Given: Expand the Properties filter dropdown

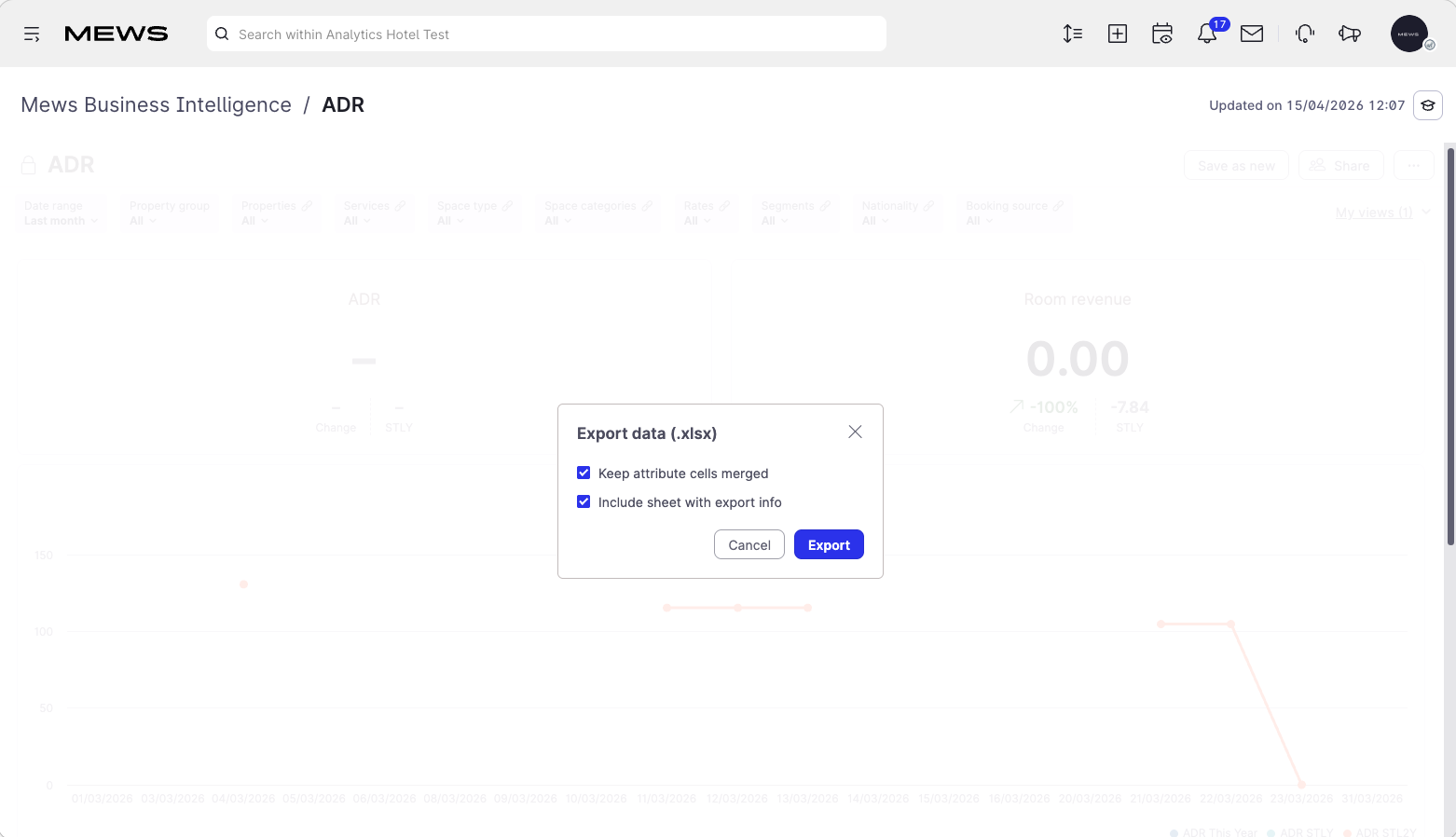Looking at the screenshot, I should pos(277,213).
